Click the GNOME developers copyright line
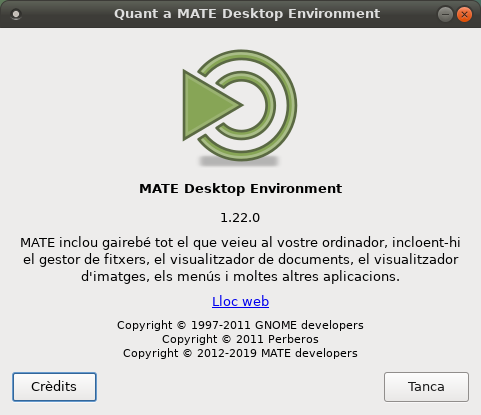Screen dimensions: 481x415 coord(240,325)
